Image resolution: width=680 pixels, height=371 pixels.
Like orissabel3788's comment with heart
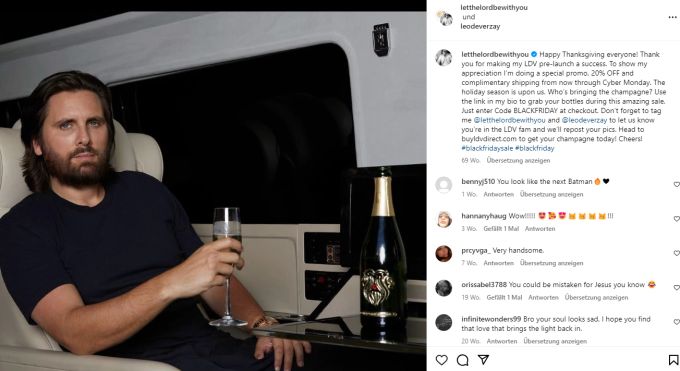point(676,288)
